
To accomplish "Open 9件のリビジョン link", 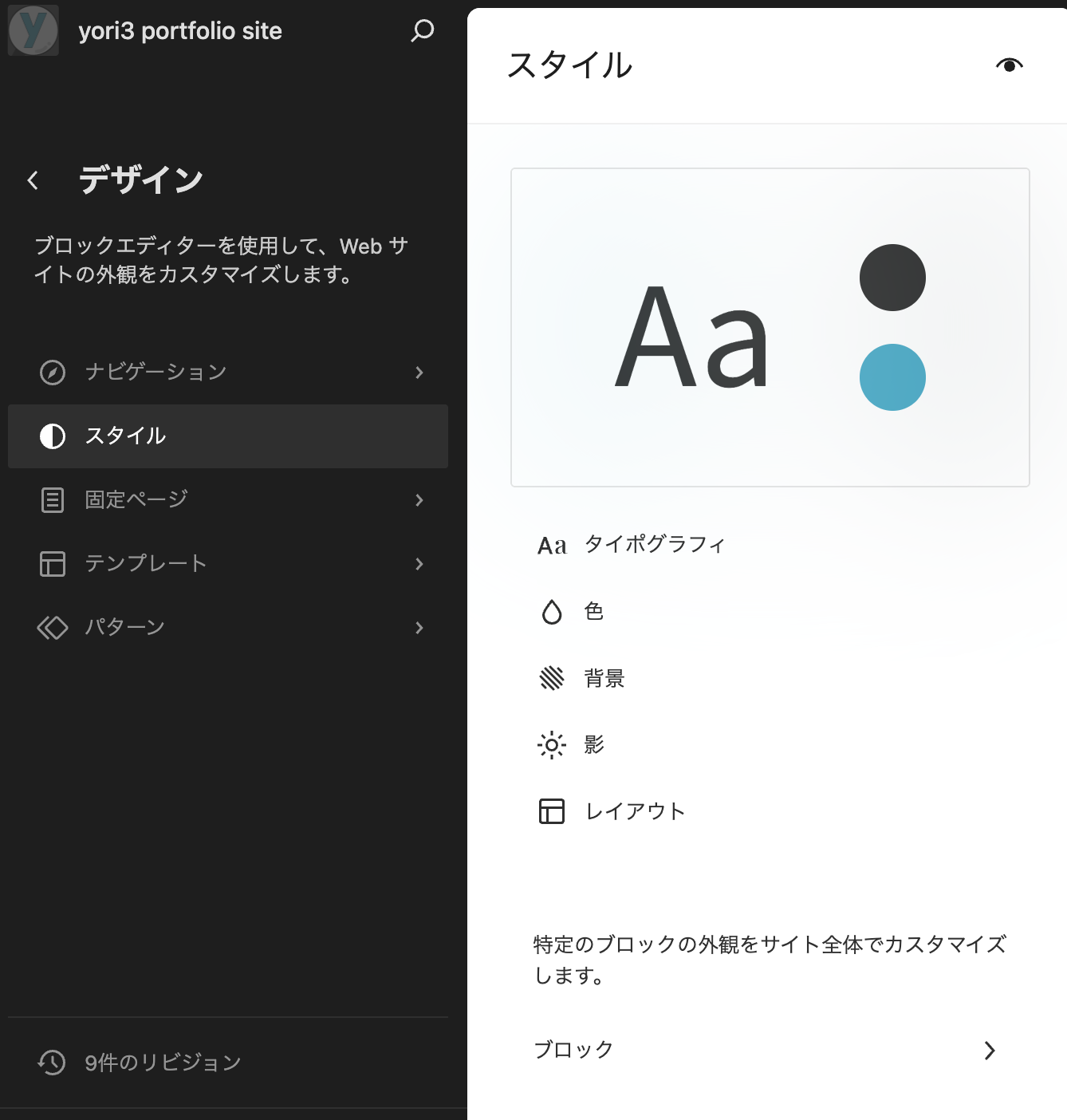I will tap(163, 1063).
